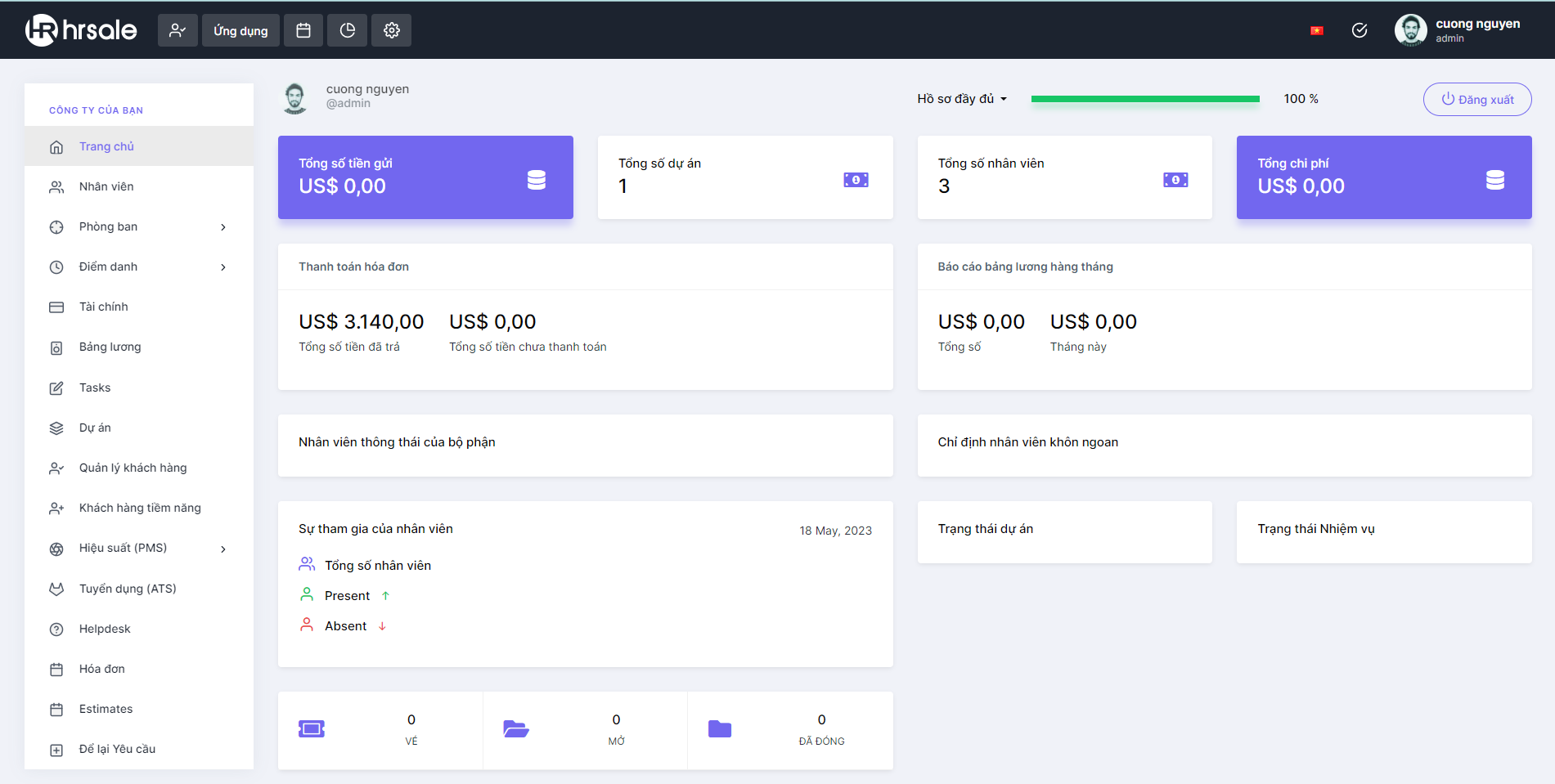
Task: Open the Ứng dụng menu
Action: coord(240,30)
